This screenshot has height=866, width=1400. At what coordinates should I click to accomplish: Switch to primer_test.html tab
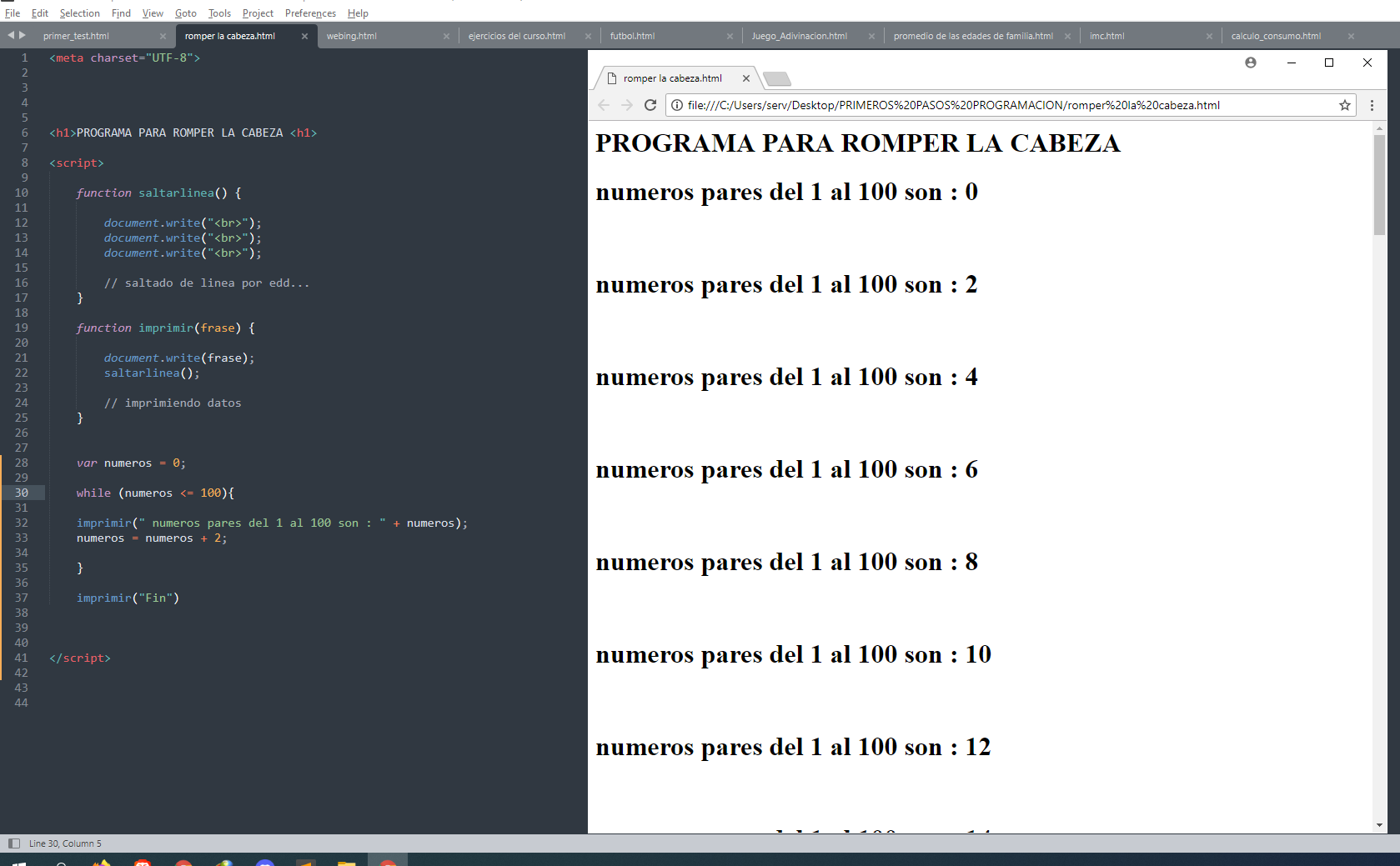coord(76,36)
